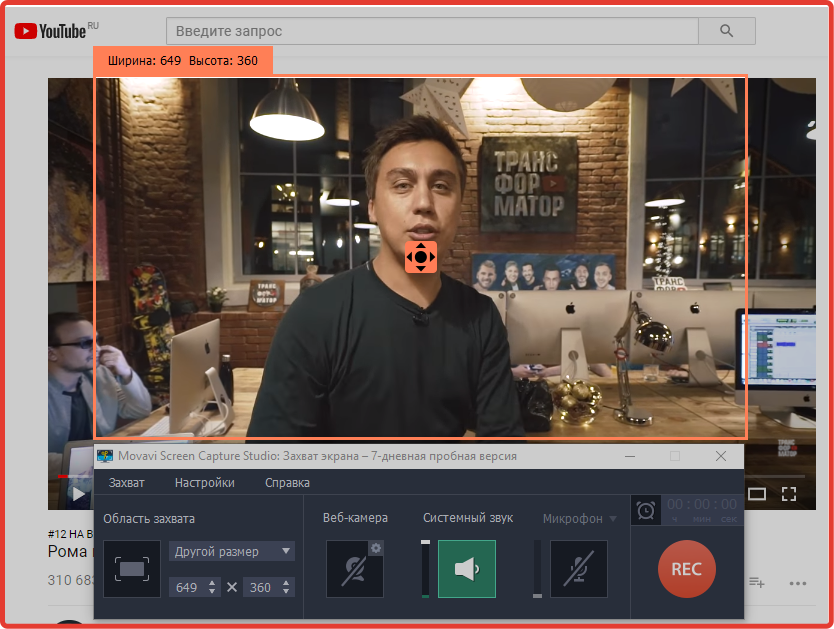Play the YouTube video

pos(78,494)
